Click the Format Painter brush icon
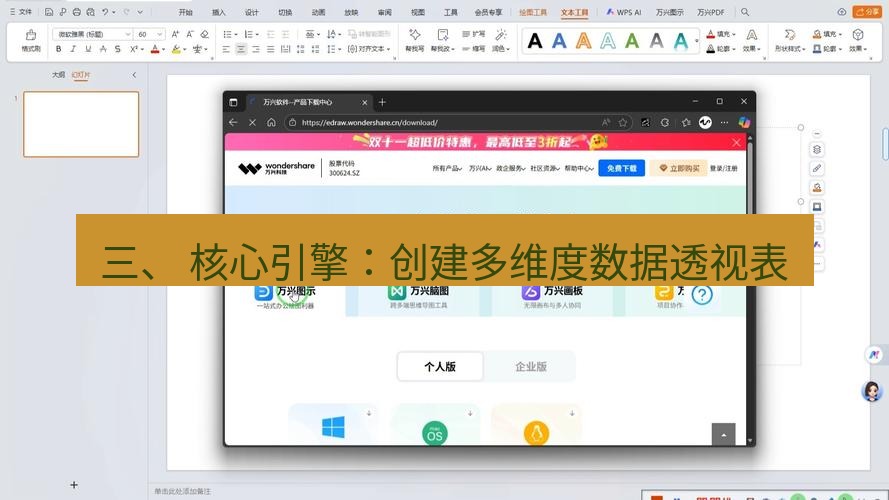889x500 pixels. click(x=31, y=35)
